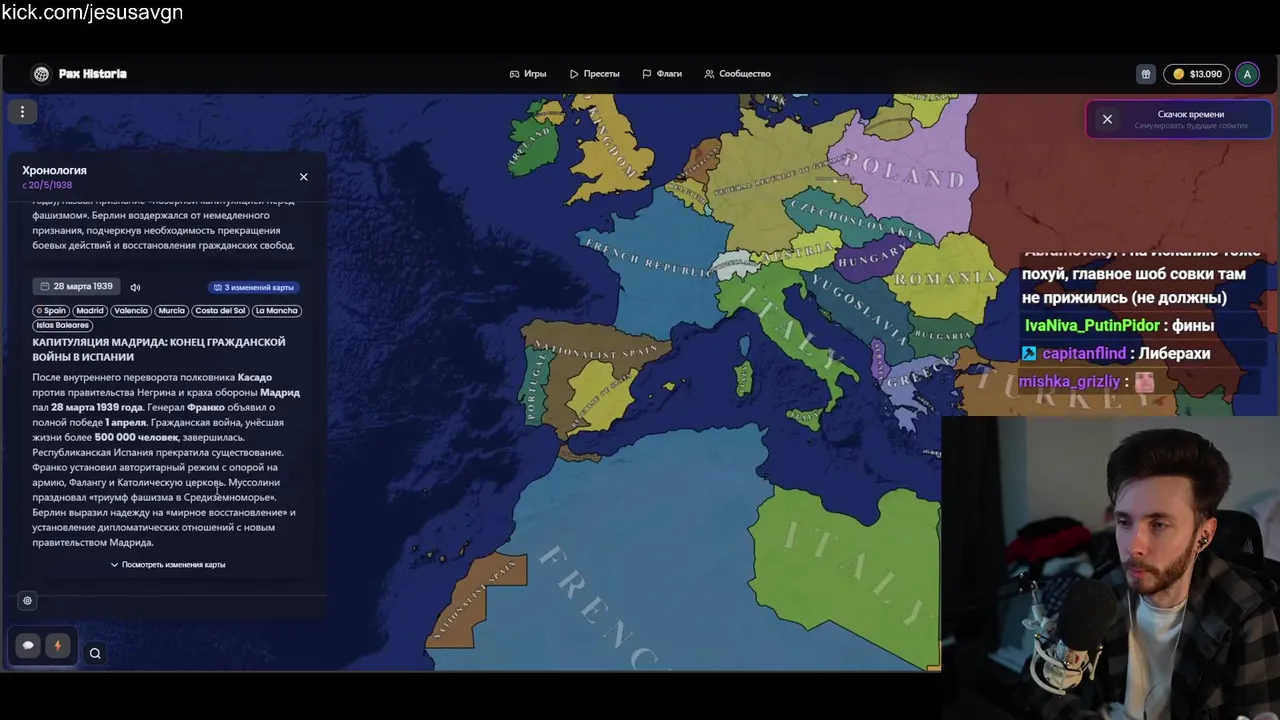The image size is (1280, 720).
Task: Click the NATIONALIST SPAIN map label
Action: [596, 351]
